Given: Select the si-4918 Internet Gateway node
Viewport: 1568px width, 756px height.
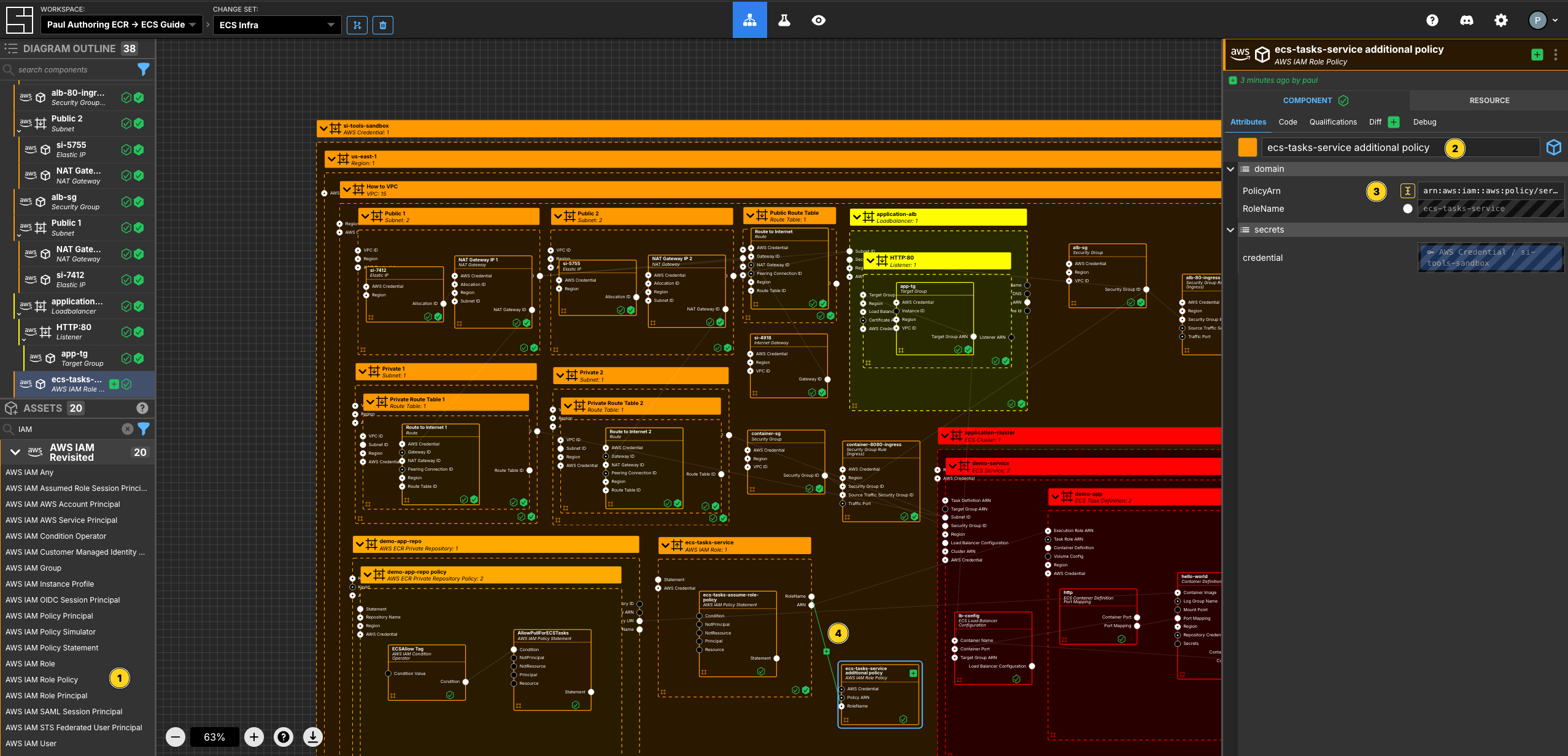Looking at the screenshot, I should click(x=789, y=366).
